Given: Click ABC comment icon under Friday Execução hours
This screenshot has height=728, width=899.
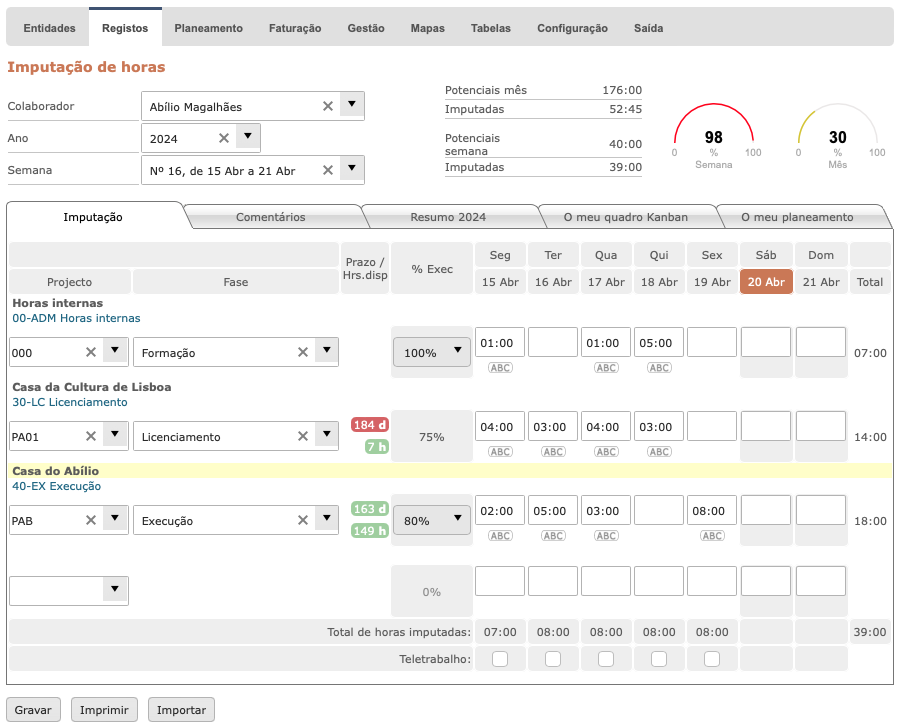Looking at the screenshot, I should (712, 536).
